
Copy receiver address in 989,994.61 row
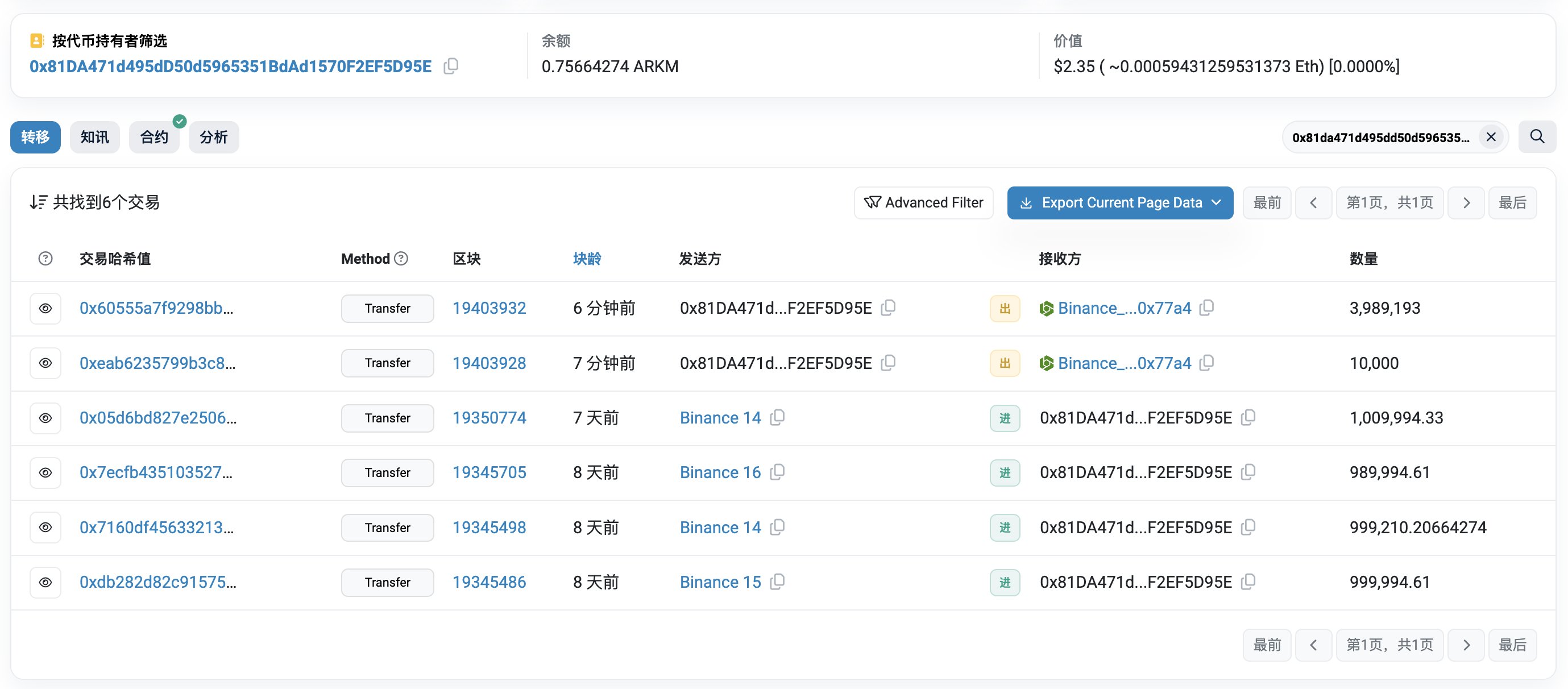[x=1248, y=472]
